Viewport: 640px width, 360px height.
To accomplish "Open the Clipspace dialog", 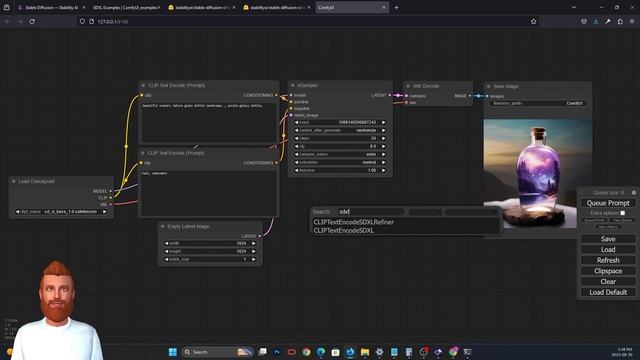I will coord(608,271).
